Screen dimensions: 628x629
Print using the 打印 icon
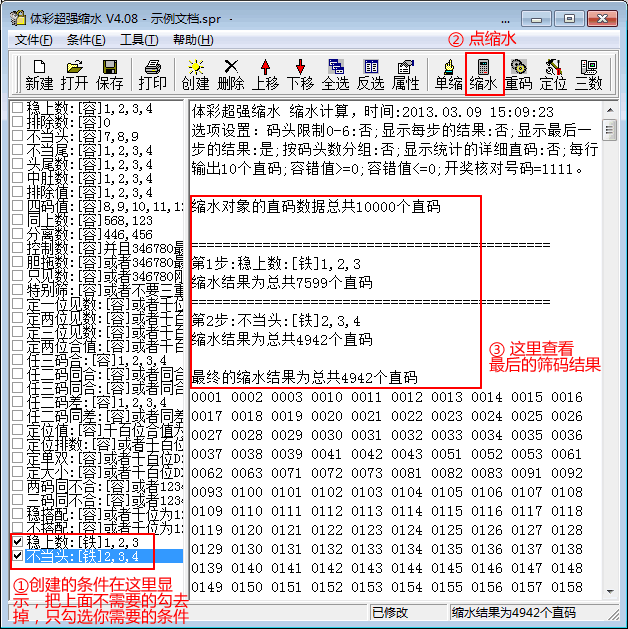point(152,75)
